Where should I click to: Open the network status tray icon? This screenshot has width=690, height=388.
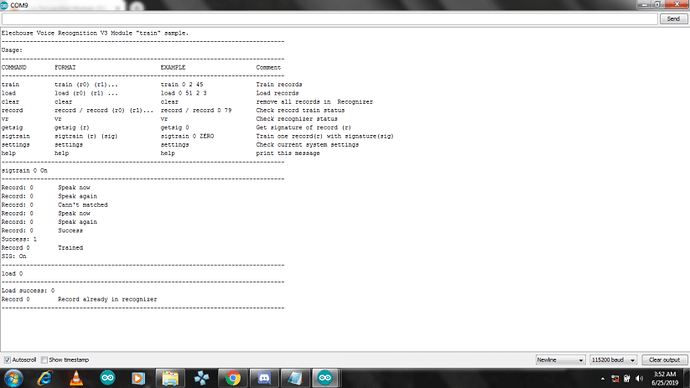tap(615, 379)
